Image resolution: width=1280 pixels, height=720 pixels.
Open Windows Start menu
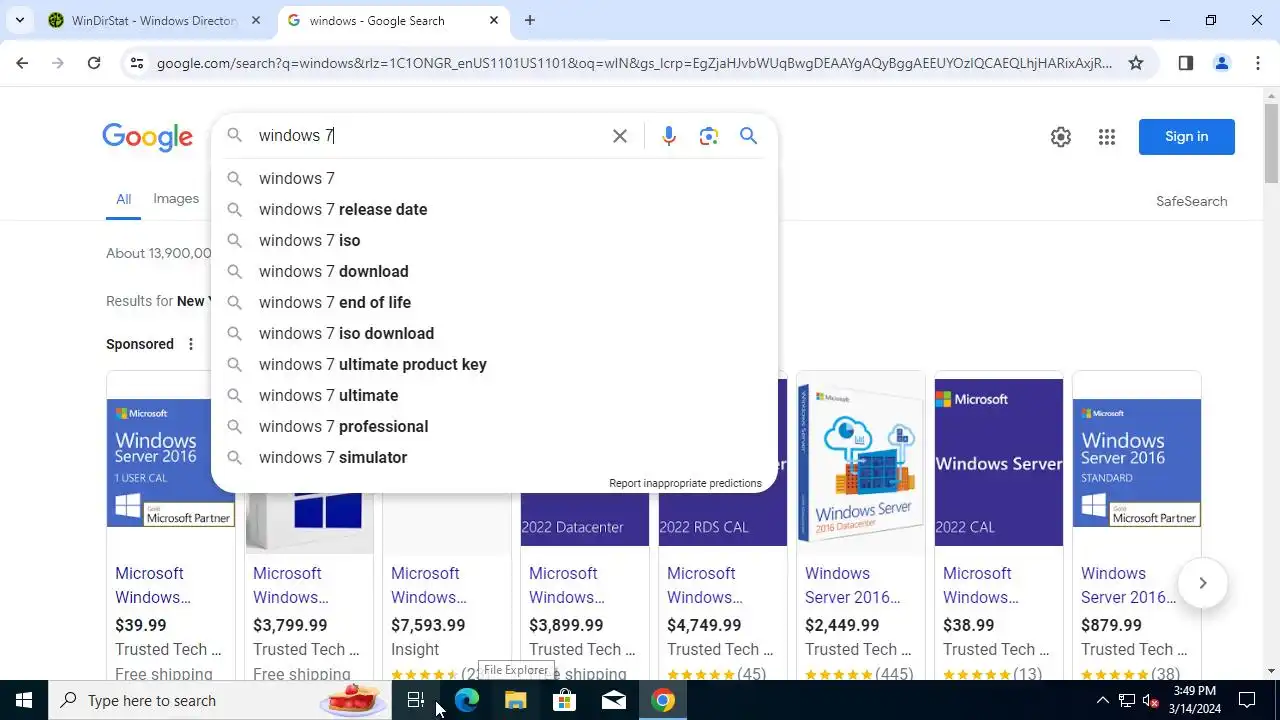(x=24, y=700)
